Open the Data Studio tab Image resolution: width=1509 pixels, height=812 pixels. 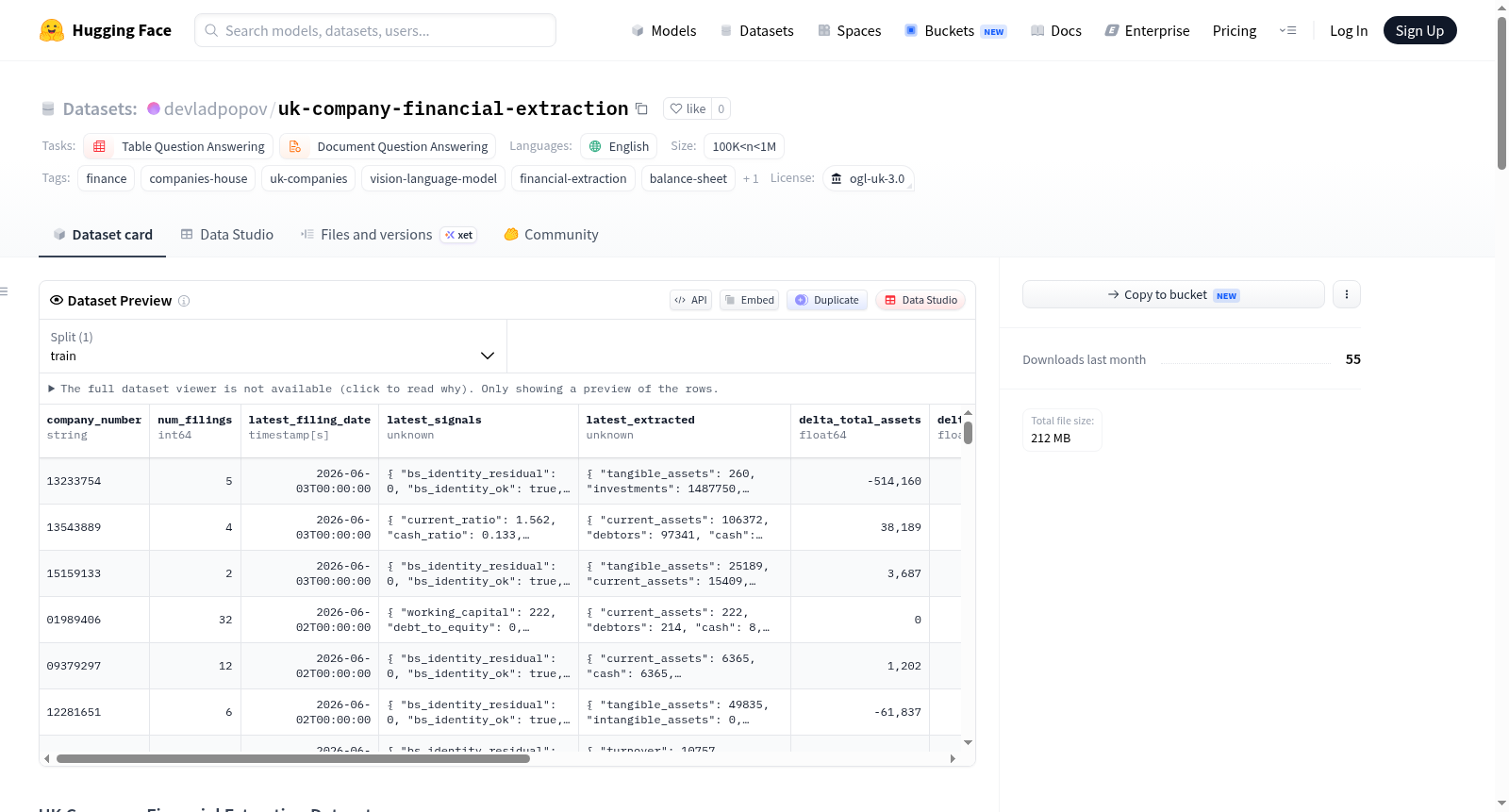pos(227,235)
